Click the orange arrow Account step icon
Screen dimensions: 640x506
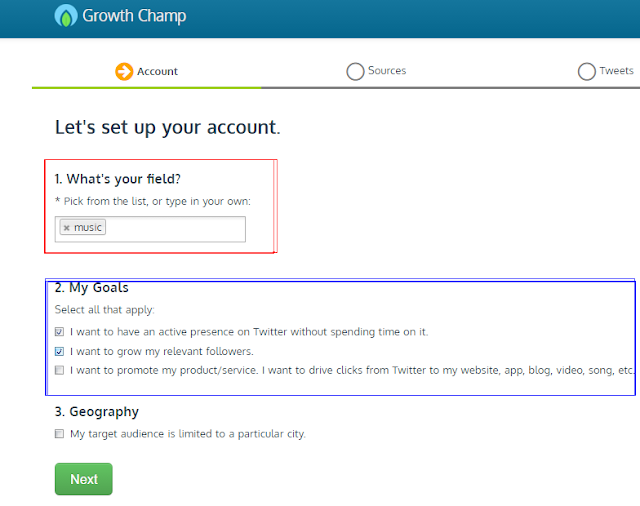click(124, 71)
